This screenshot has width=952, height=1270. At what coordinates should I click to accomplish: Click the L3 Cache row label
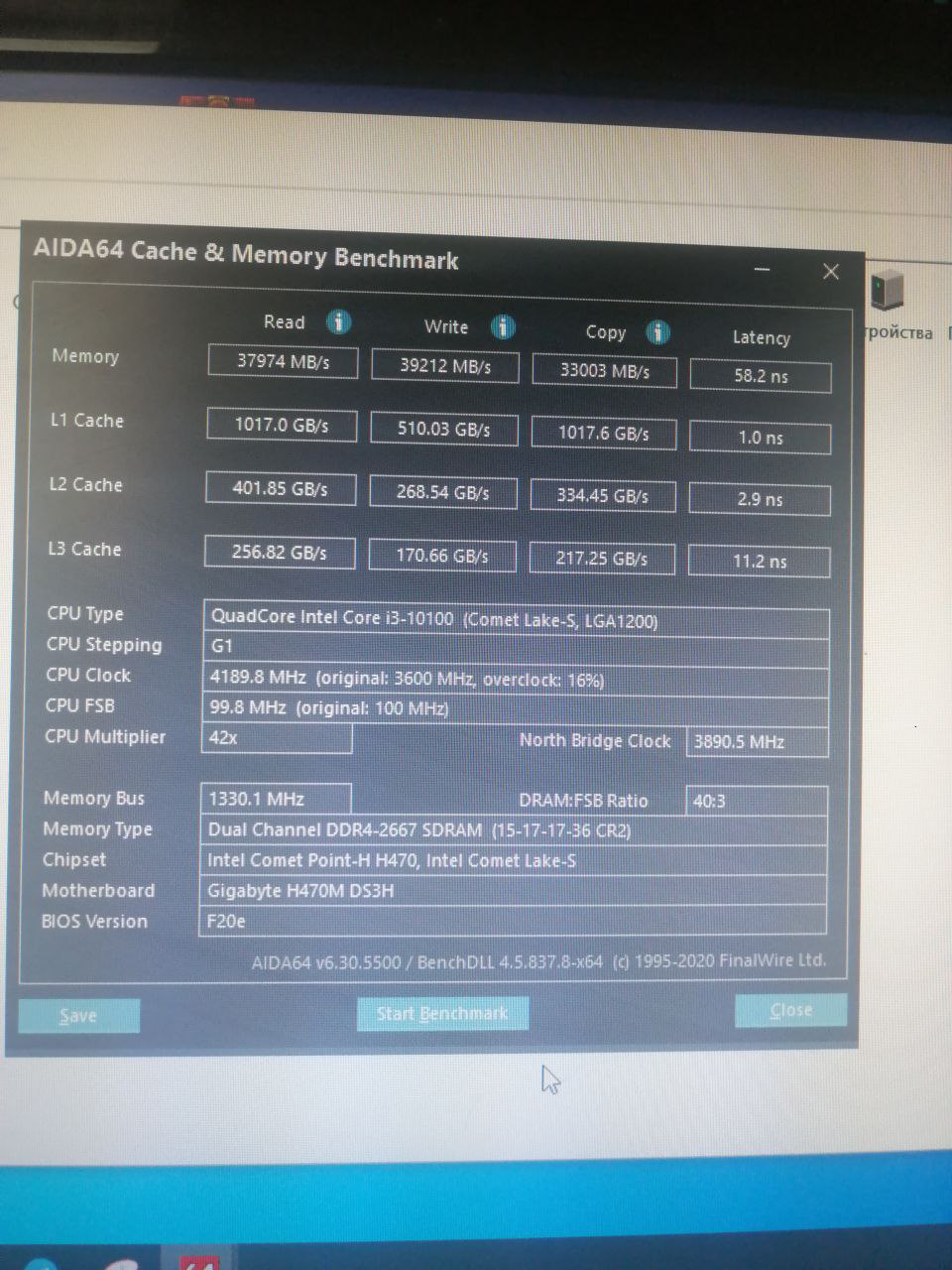coord(84,549)
